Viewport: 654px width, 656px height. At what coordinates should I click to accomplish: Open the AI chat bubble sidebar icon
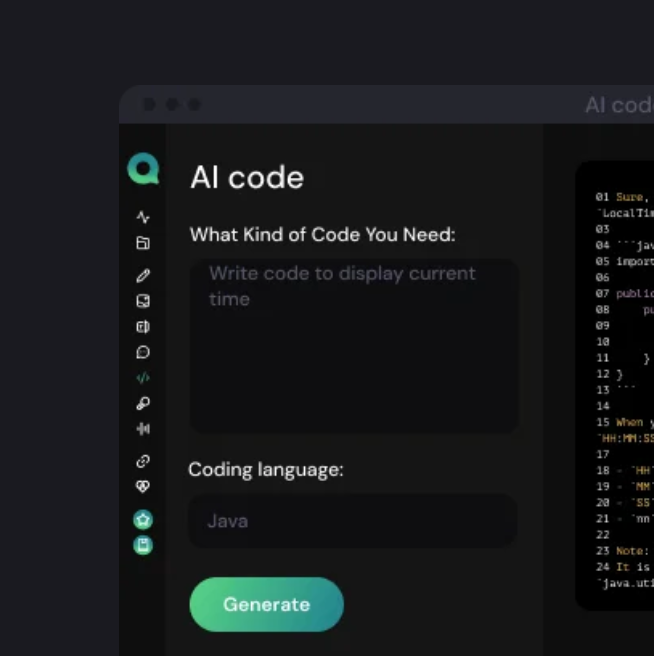[143, 352]
